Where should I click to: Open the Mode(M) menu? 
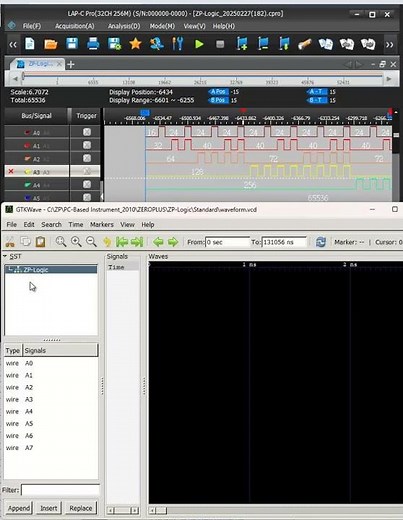coord(162,26)
